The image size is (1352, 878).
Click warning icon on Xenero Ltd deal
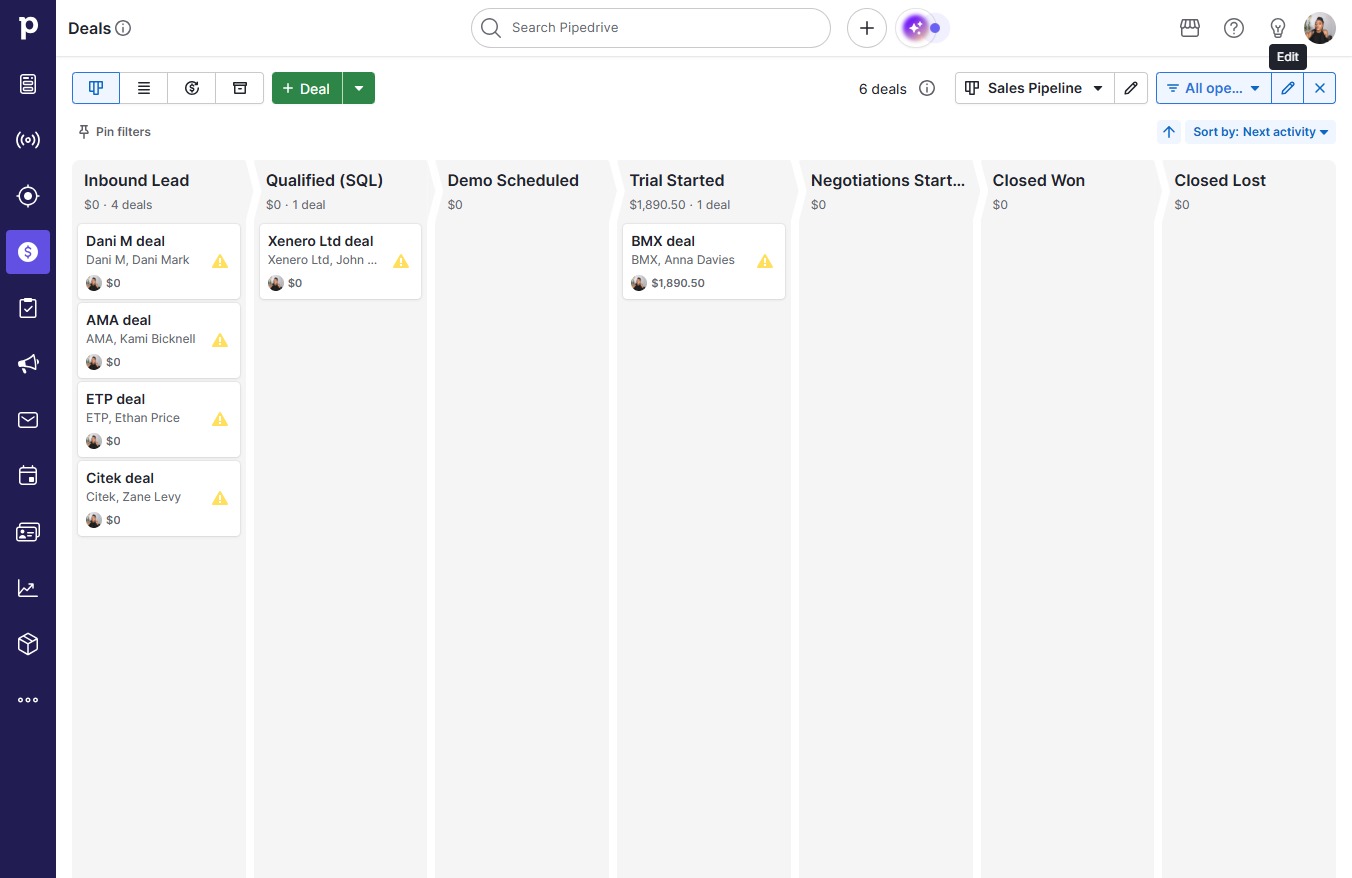pos(401,261)
